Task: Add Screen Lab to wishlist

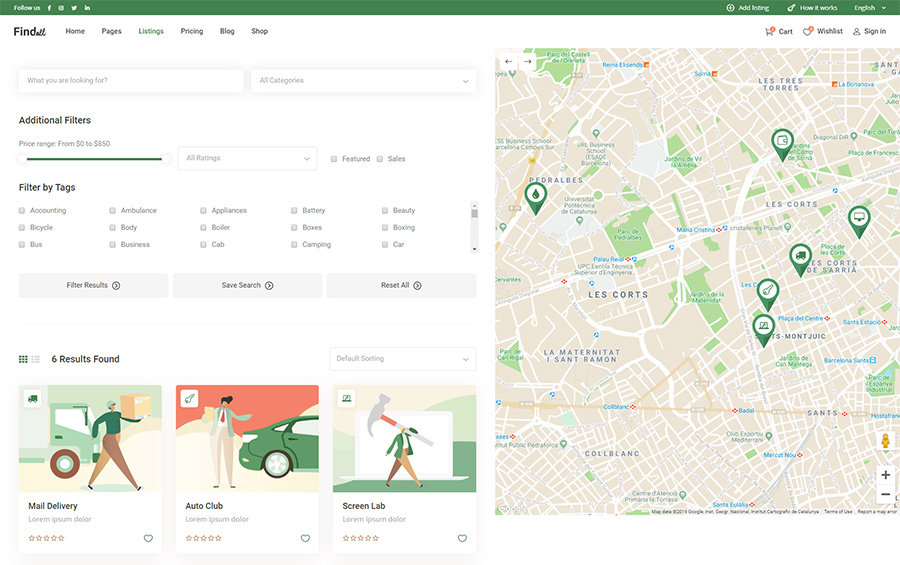Action: [x=462, y=538]
